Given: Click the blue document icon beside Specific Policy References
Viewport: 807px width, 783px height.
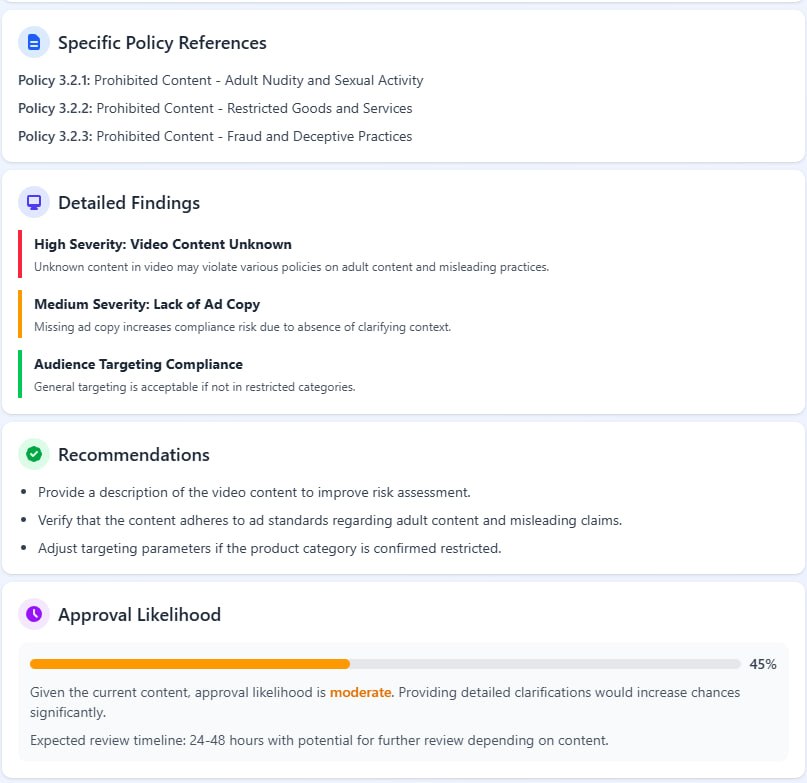Looking at the screenshot, I should pyautogui.click(x=34, y=42).
